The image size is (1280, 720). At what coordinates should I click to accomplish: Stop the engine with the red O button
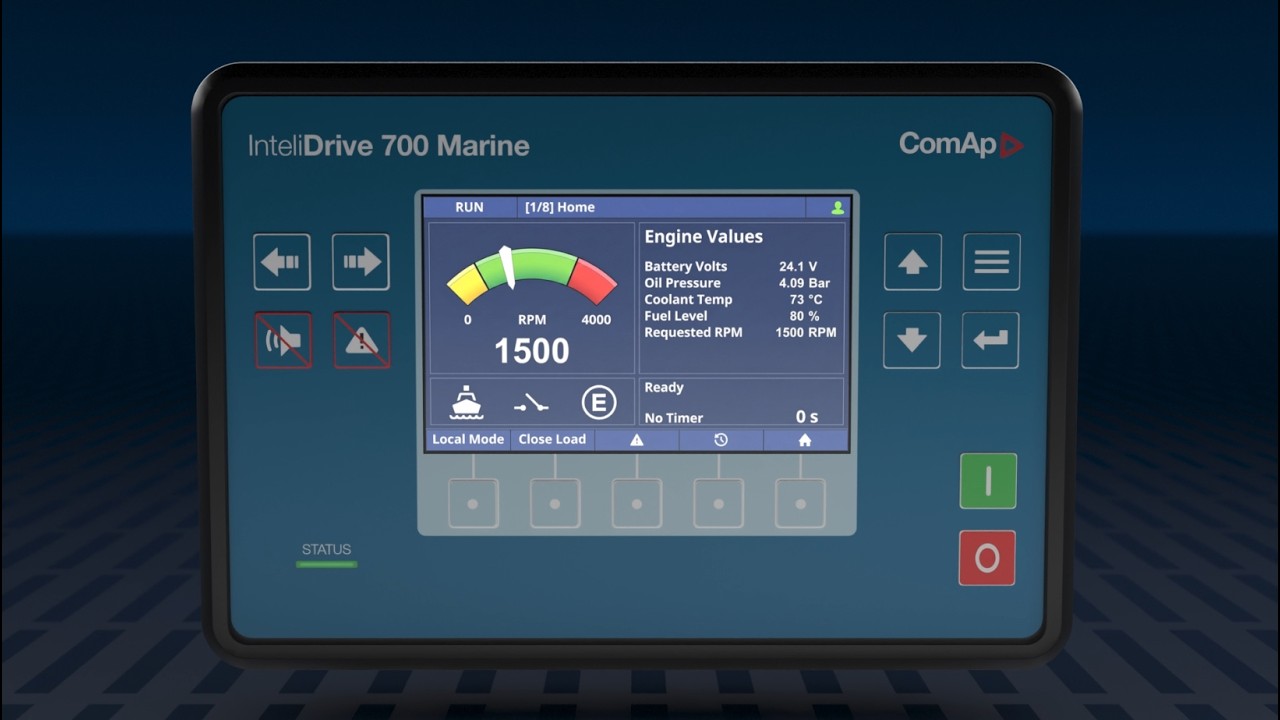coord(987,558)
